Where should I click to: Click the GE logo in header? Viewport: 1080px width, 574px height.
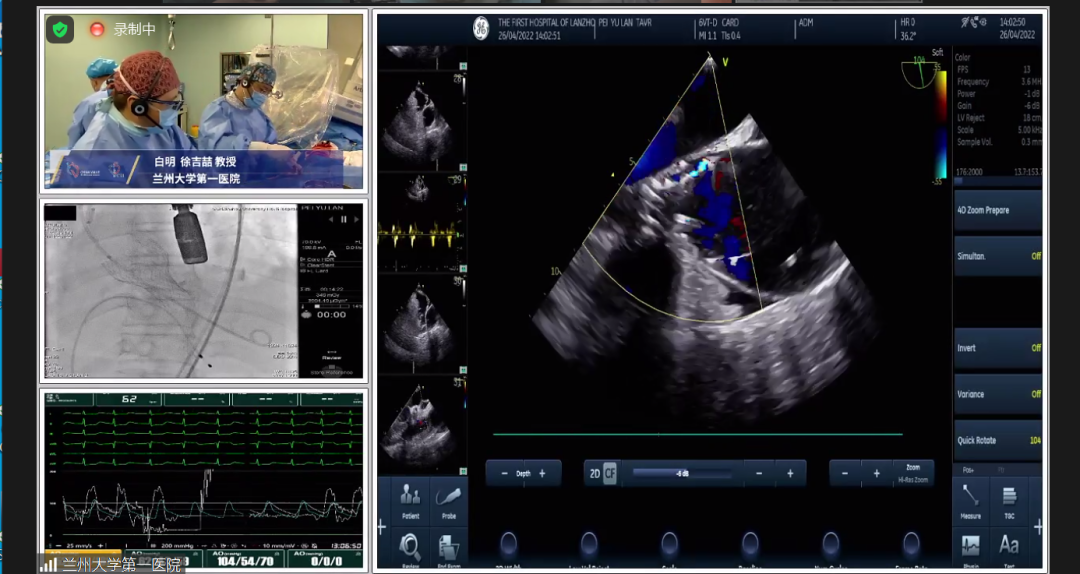[480, 28]
